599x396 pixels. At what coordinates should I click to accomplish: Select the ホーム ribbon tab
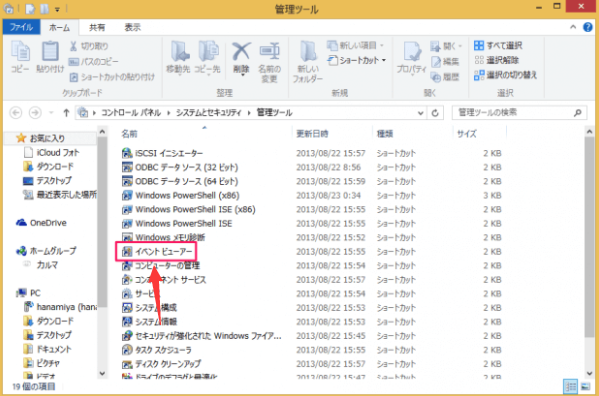click(x=60, y=27)
